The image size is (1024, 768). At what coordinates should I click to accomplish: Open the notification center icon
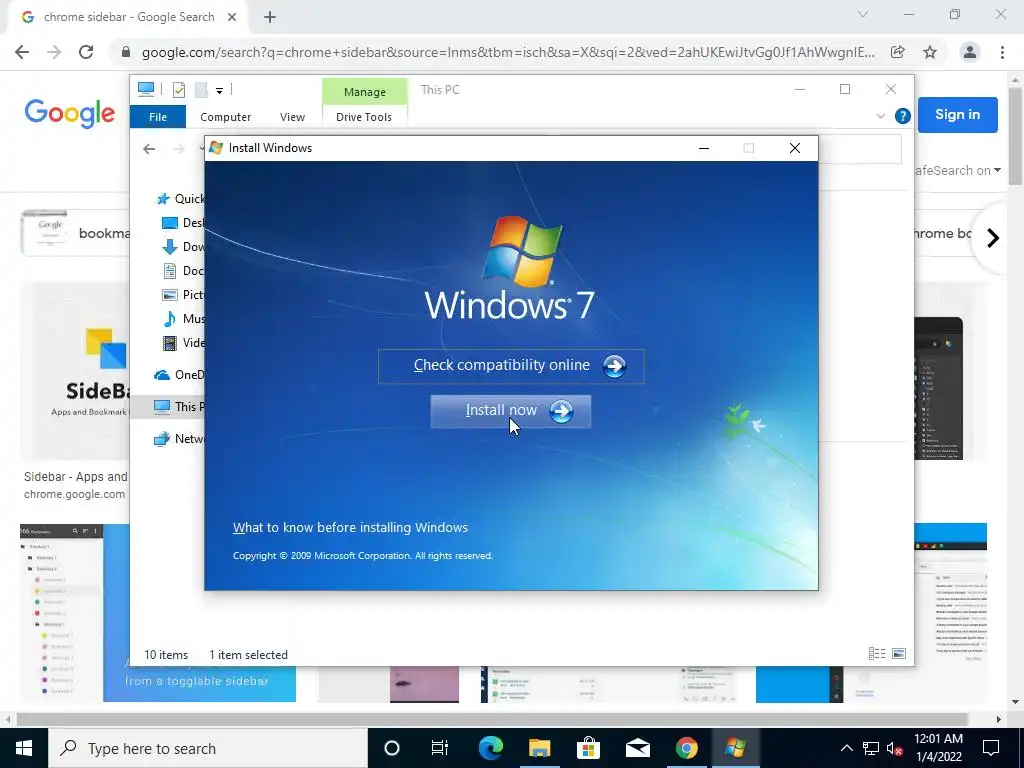pos(991,748)
